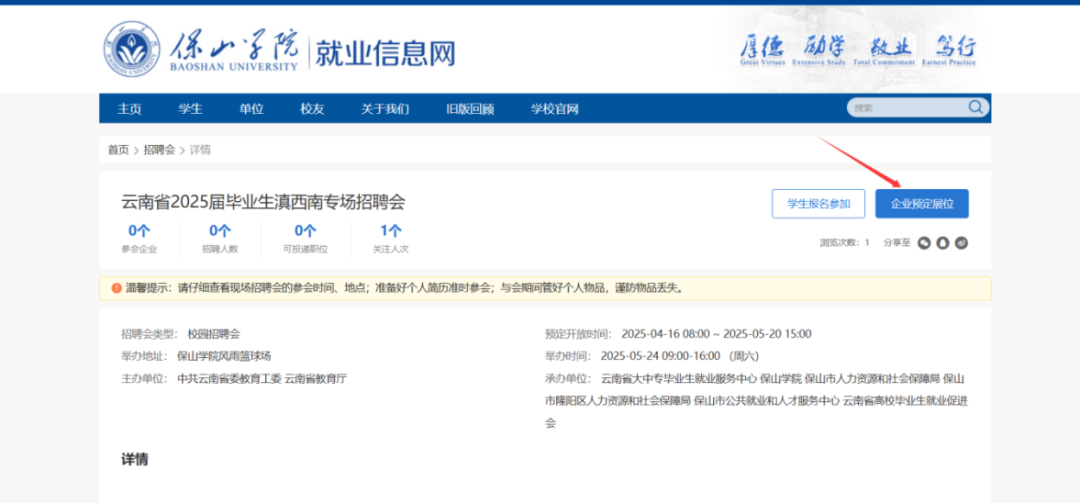Click the 关注人次 count statistic
The width and height of the screenshot is (1080, 504).
[x=391, y=239]
